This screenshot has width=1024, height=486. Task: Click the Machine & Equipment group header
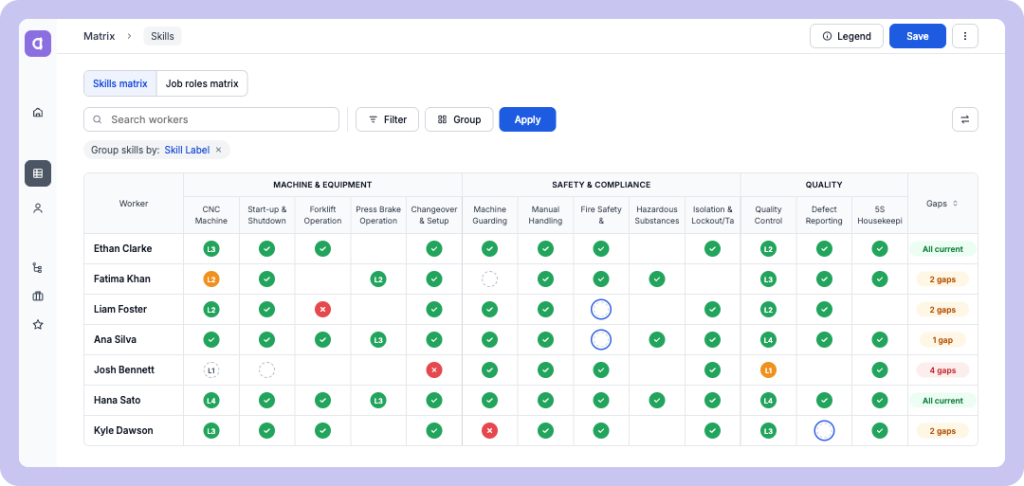(x=323, y=185)
